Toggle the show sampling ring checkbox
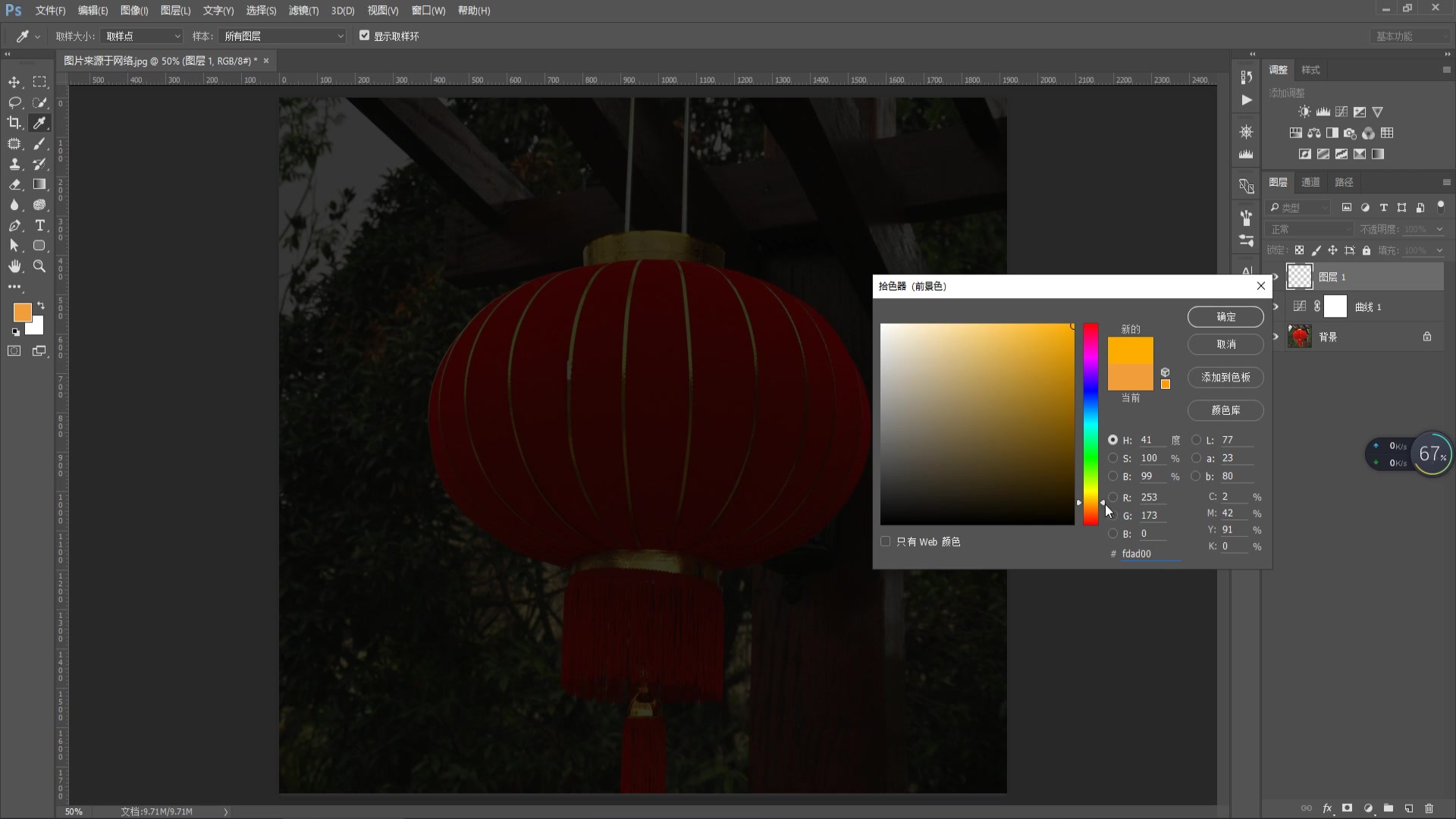The image size is (1456, 819). 365,36
